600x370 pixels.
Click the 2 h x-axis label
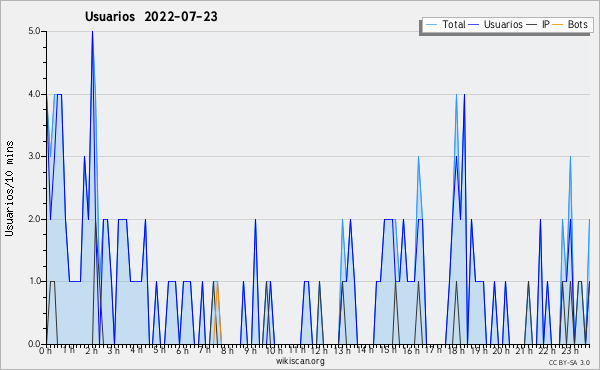[x=91, y=350]
